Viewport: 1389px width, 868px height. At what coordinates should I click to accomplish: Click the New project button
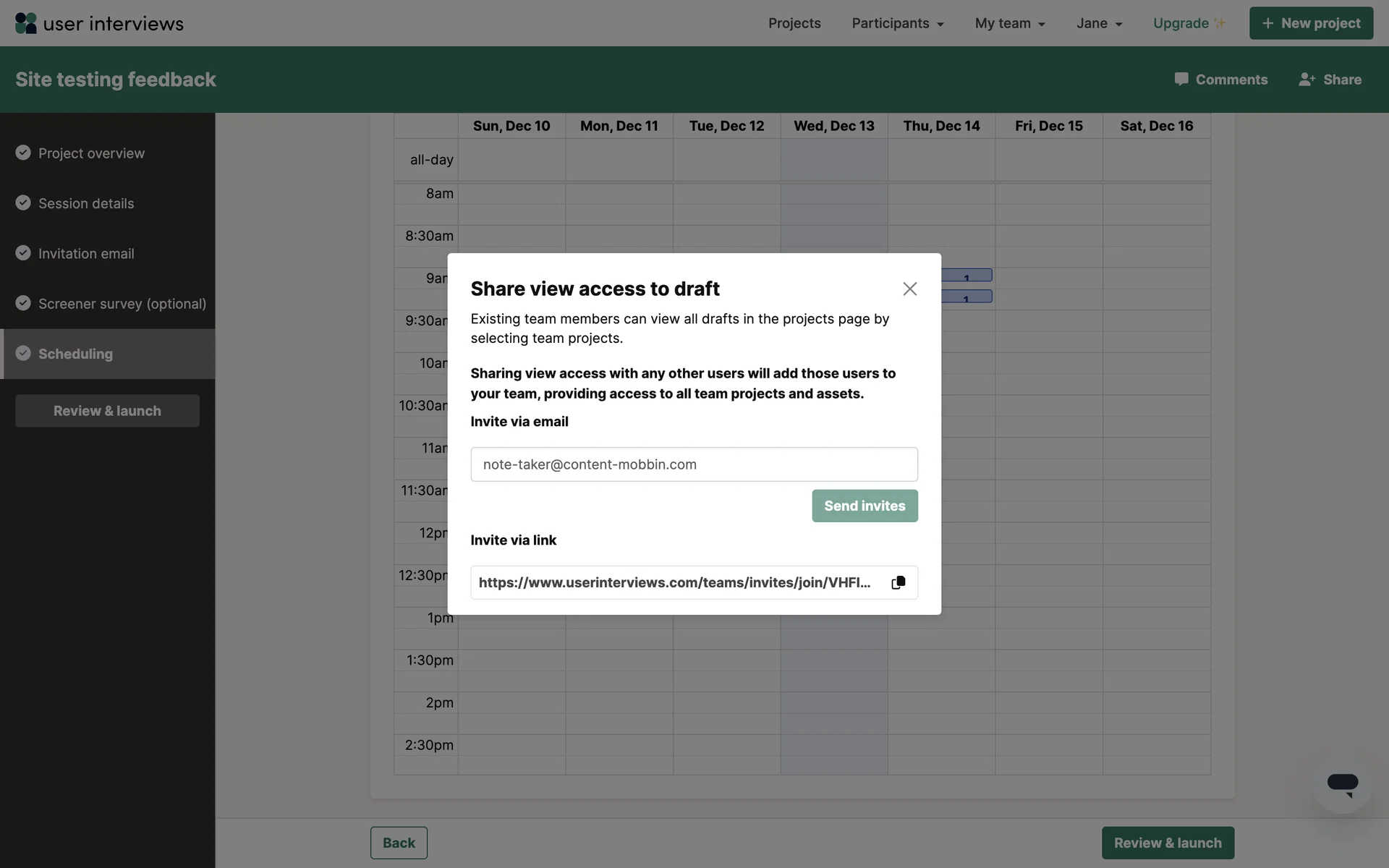[x=1310, y=23]
